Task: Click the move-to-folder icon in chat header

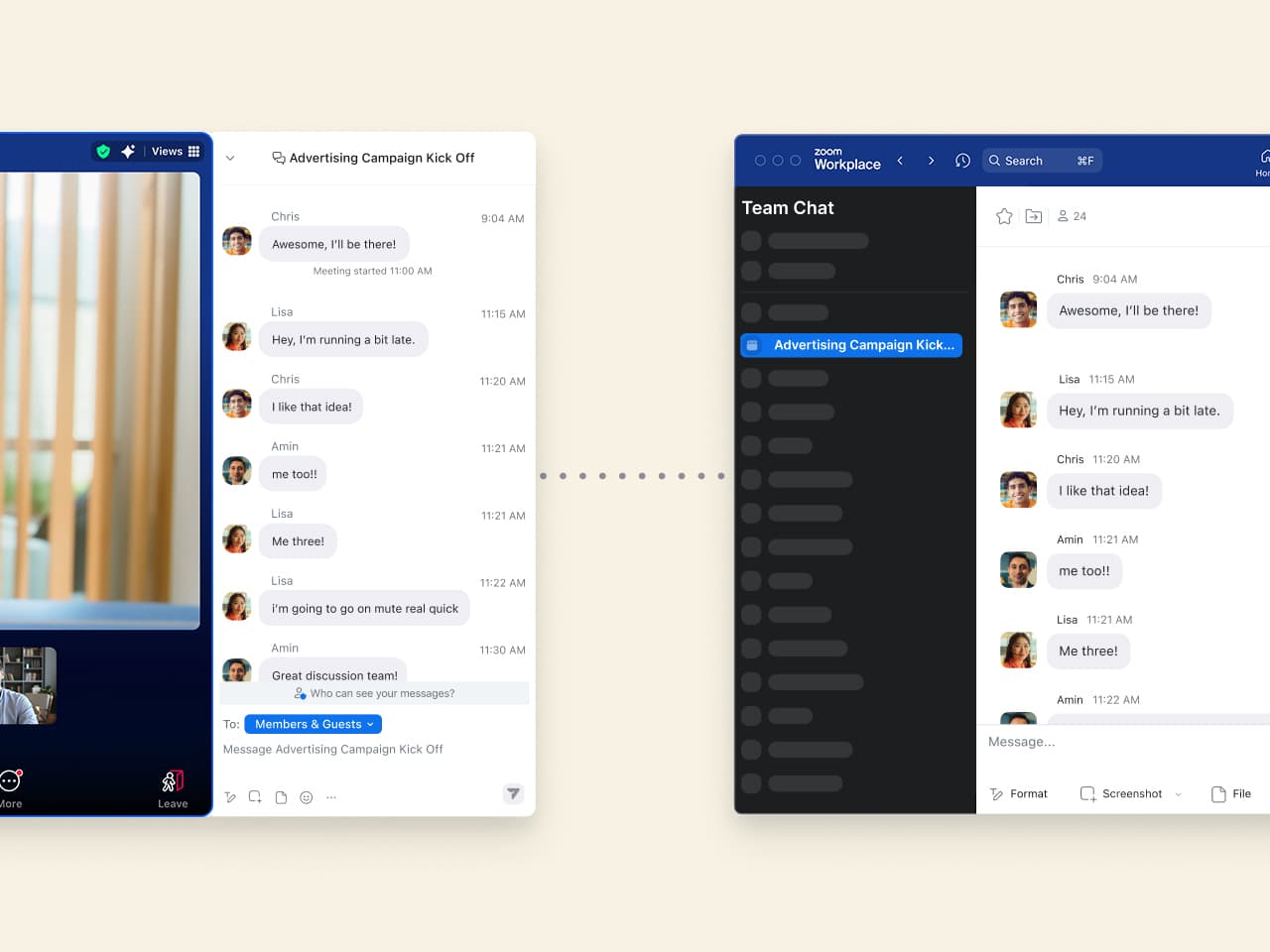Action: [x=1033, y=216]
